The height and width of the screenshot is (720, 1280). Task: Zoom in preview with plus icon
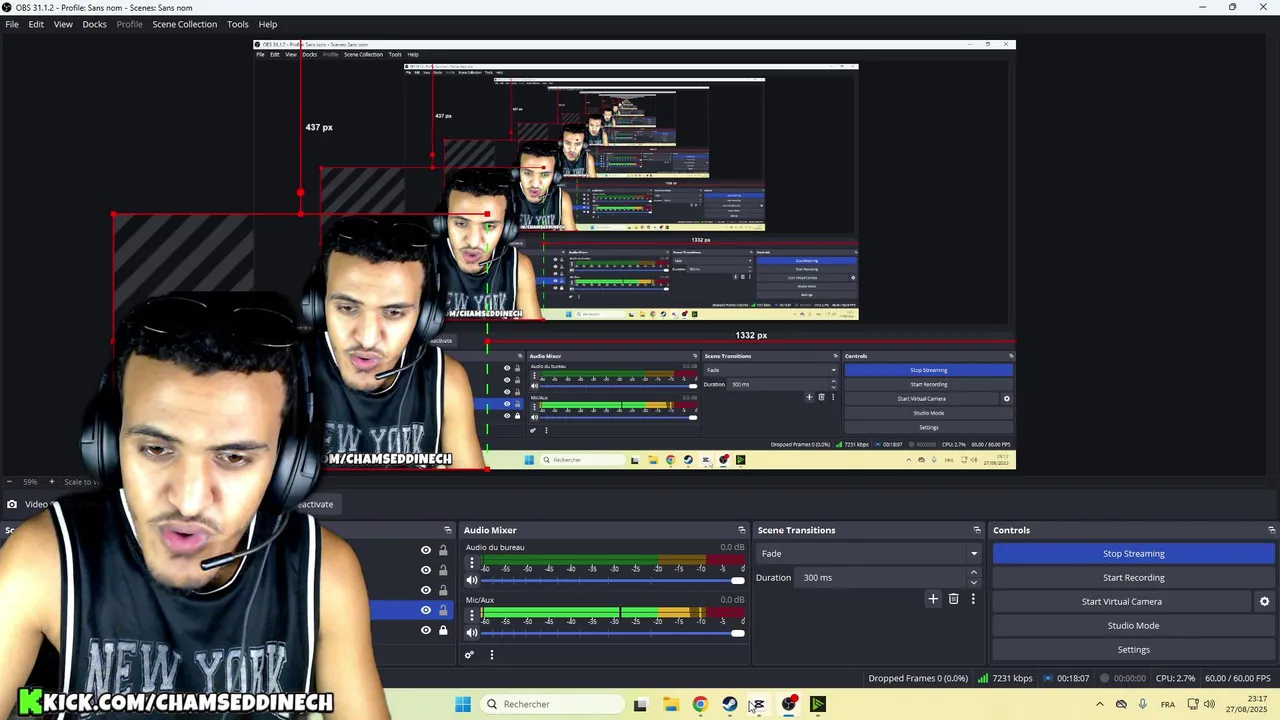(52, 482)
